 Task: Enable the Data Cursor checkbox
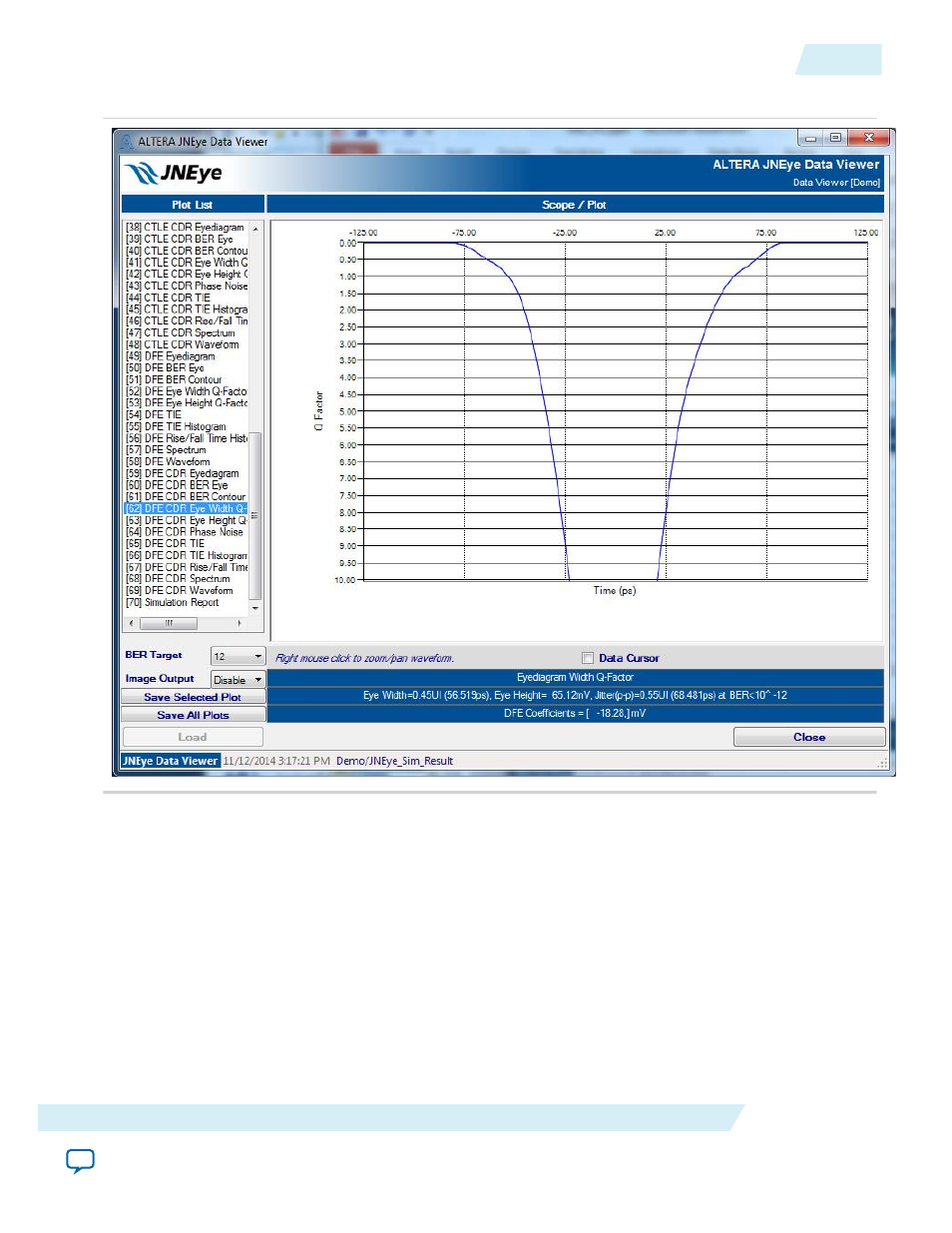coord(588,658)
